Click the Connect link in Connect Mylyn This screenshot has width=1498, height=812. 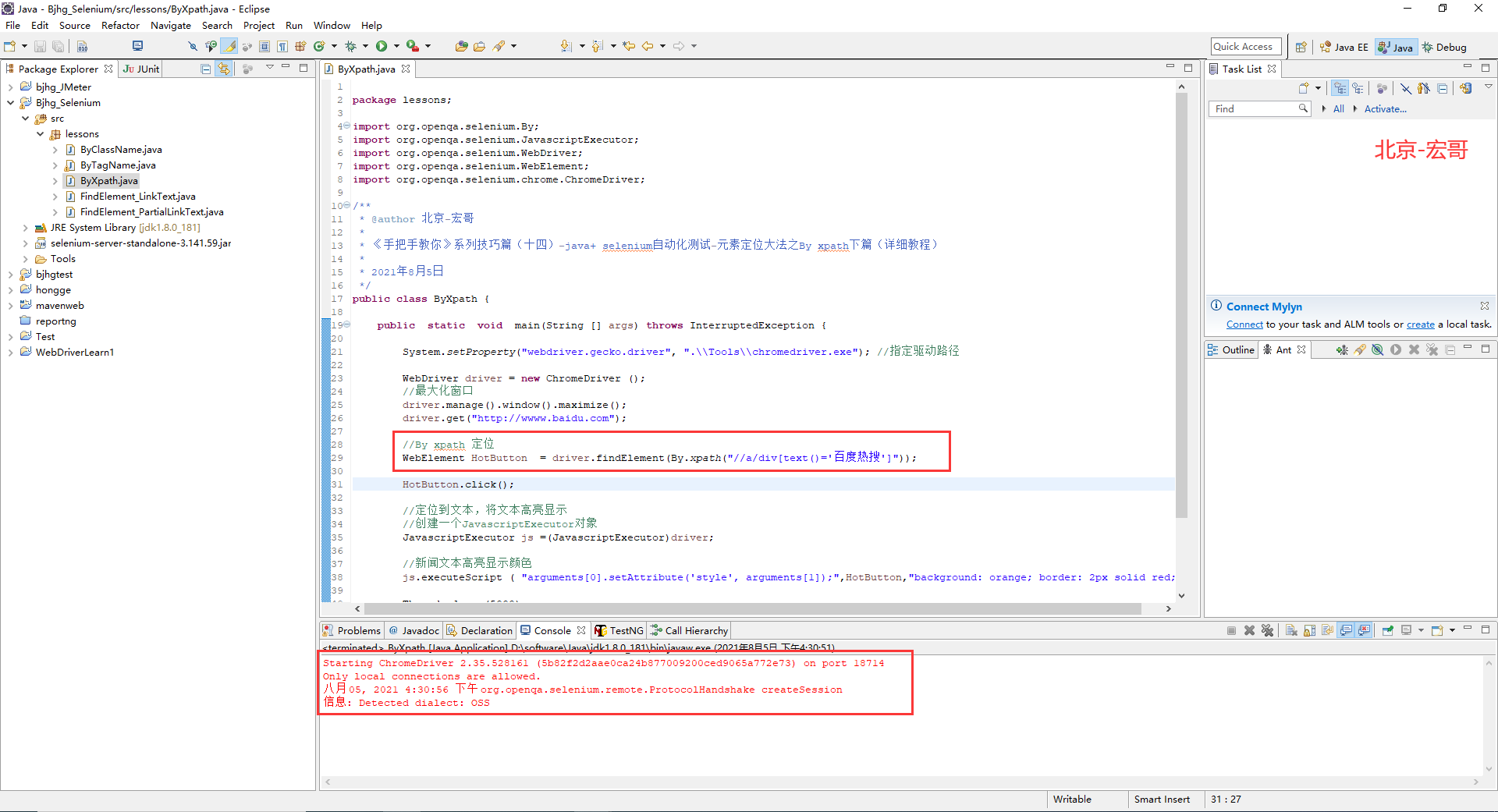click(1244, 324)
